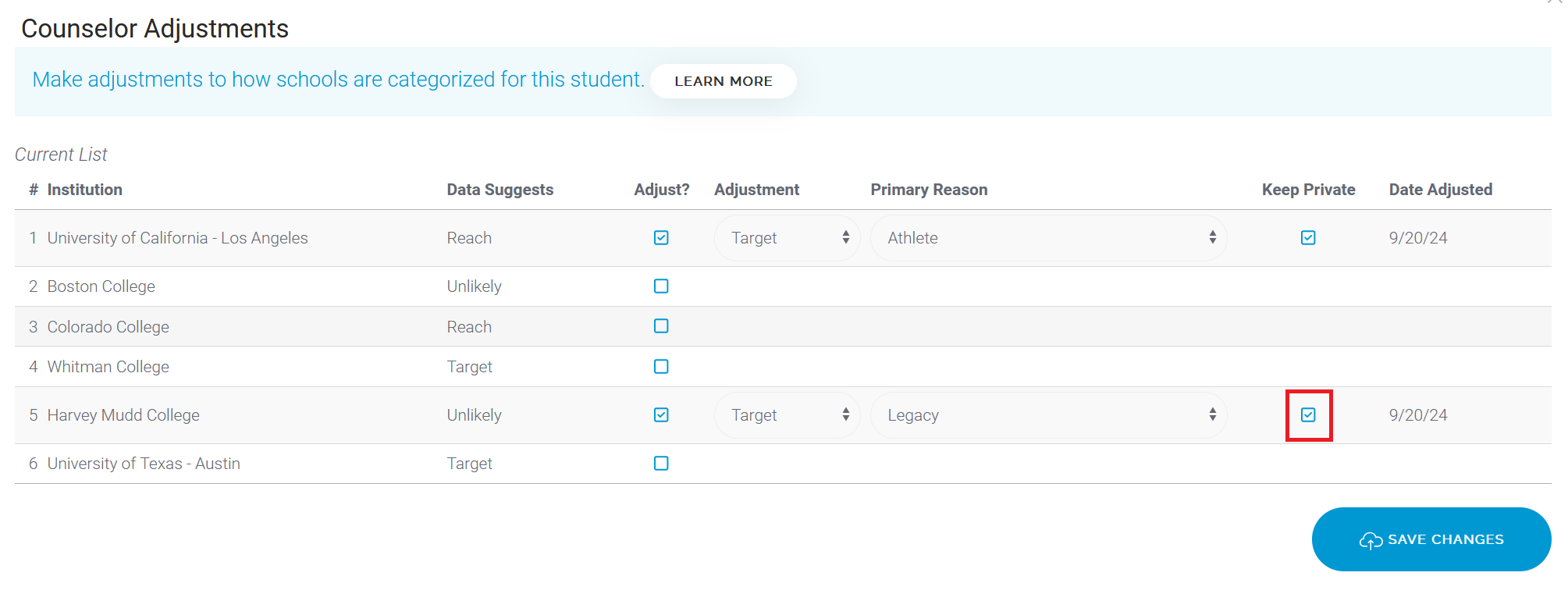Click 9/20/24 date for Harvey Mudd College
The image size is (1568, 608).
click(x=1418, y=415)
